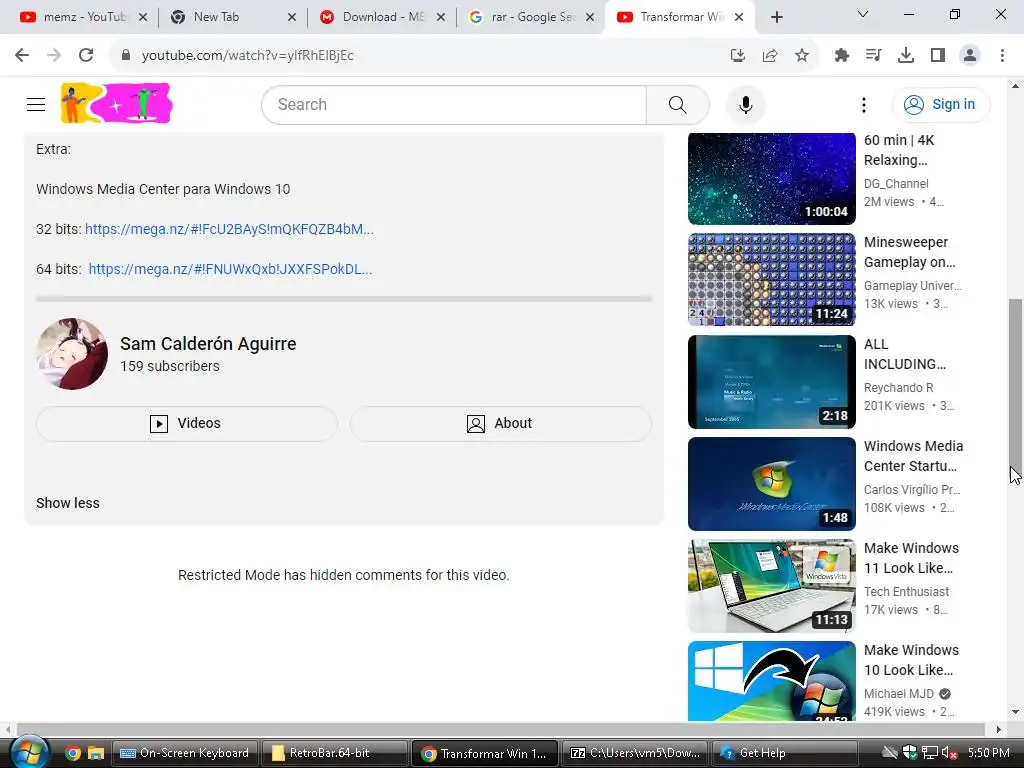This screenshot has height=768, width=1024.
Task: Click the muted volume tray icon
Action: (x=950, y=753)
